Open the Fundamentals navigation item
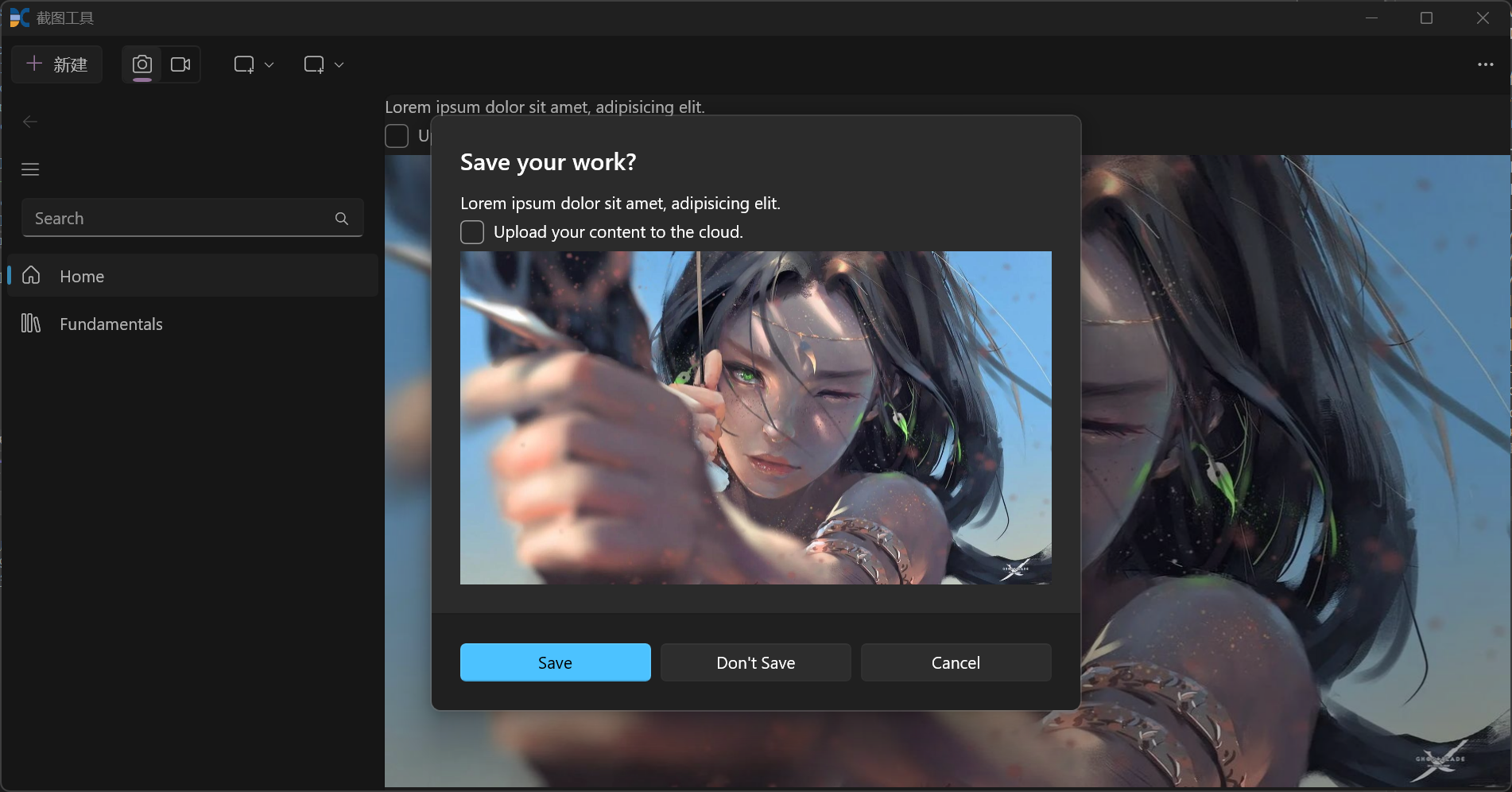 tap(192, 324)
